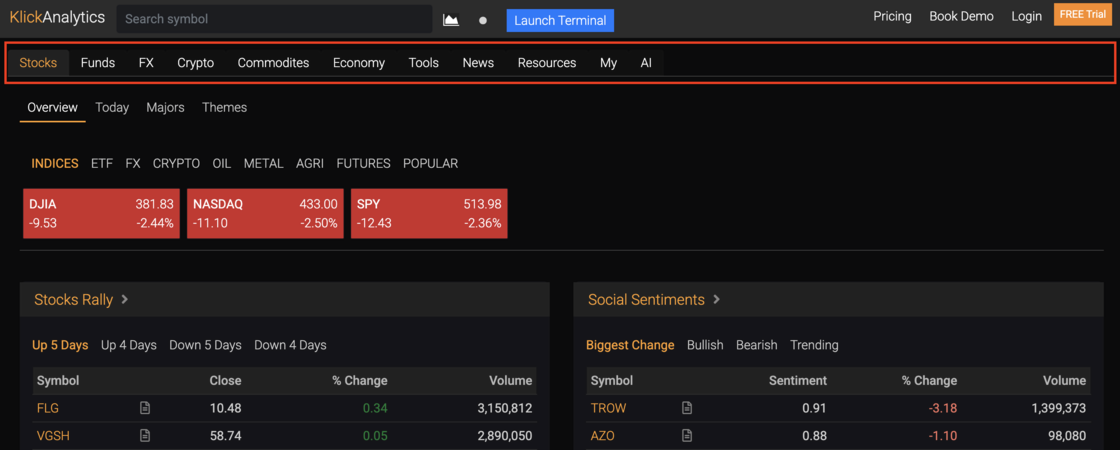Select the Overview sub-tab
The width and height of the screenshot is (1120, 450).
click(x=52, y=107)
